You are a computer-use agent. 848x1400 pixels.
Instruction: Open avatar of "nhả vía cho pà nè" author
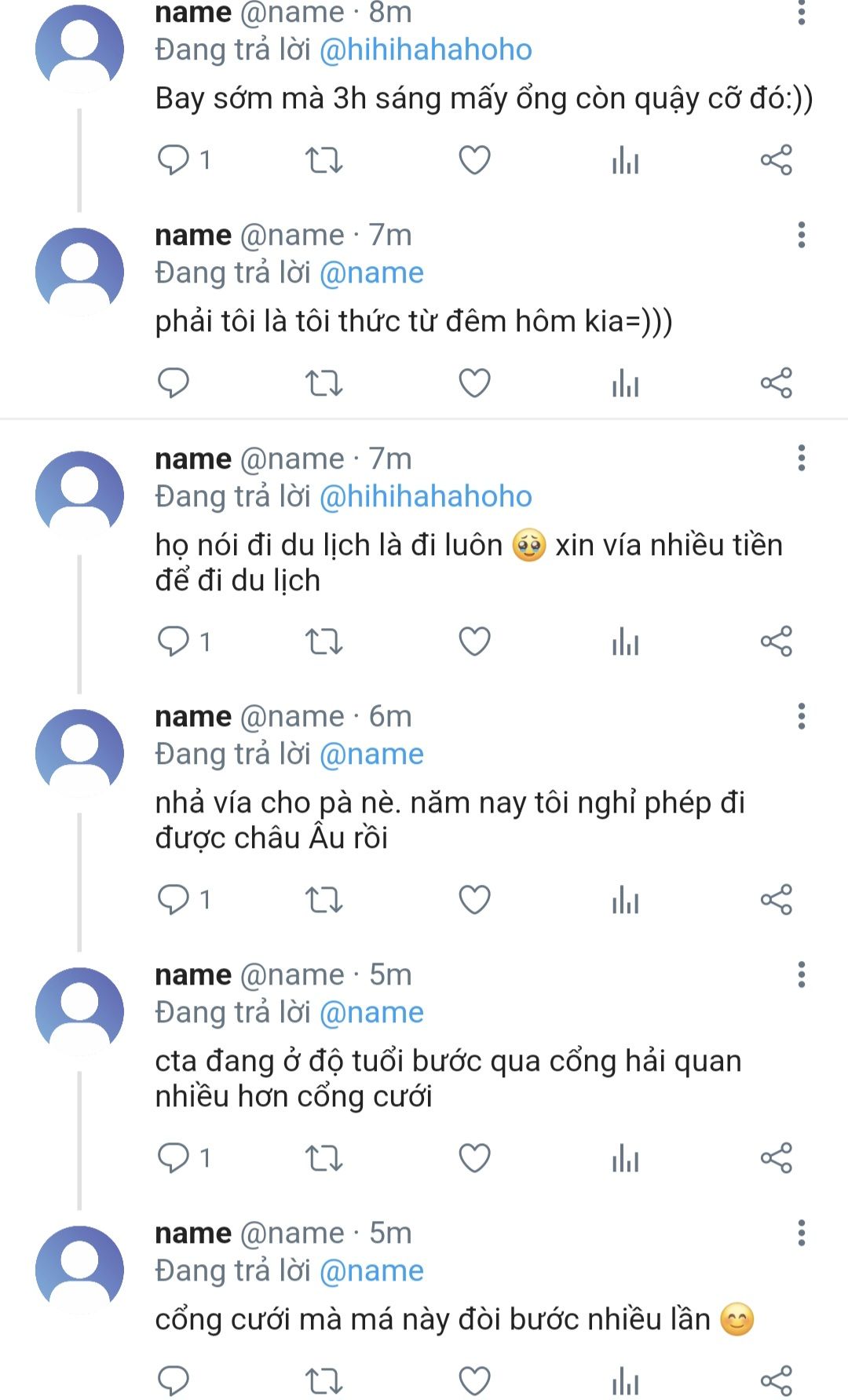point(79,752)
